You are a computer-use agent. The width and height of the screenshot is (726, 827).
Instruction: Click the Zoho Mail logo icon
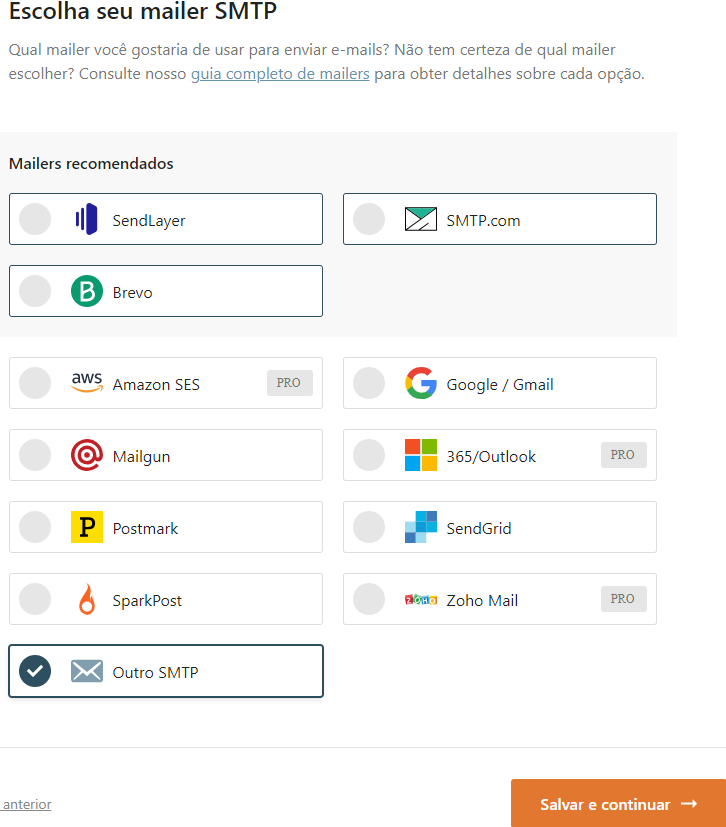421,599
